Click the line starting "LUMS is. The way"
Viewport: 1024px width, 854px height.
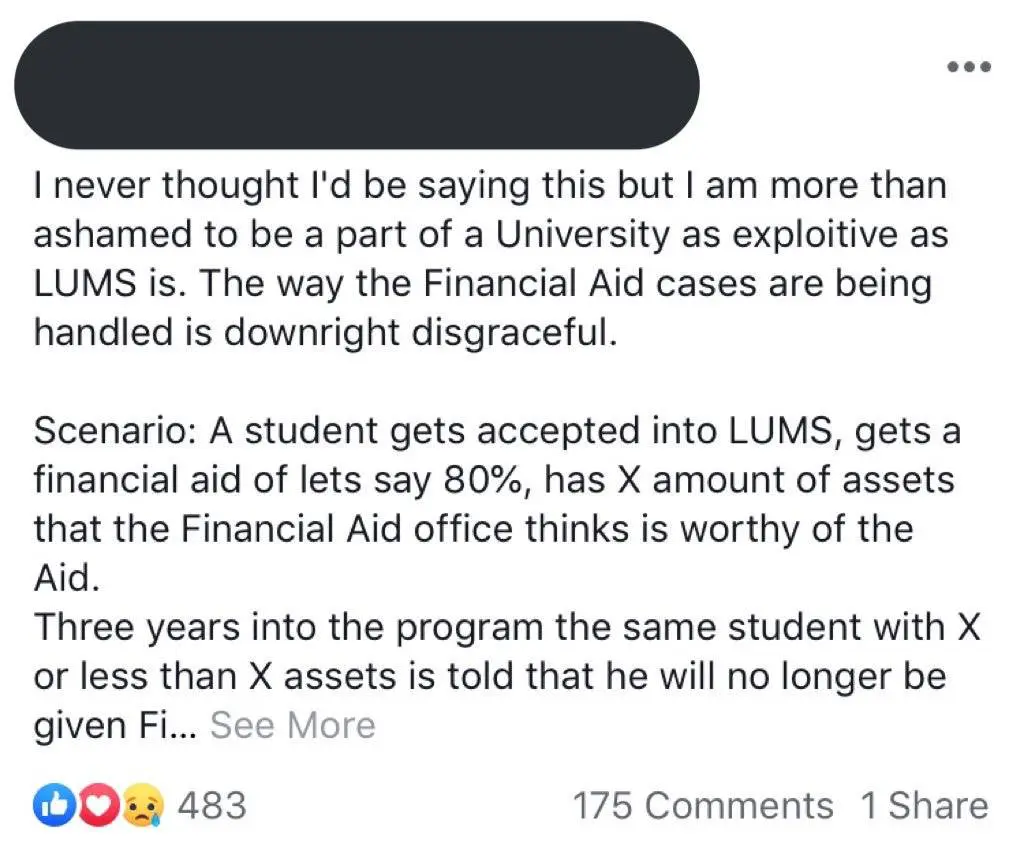click(482, 284)
